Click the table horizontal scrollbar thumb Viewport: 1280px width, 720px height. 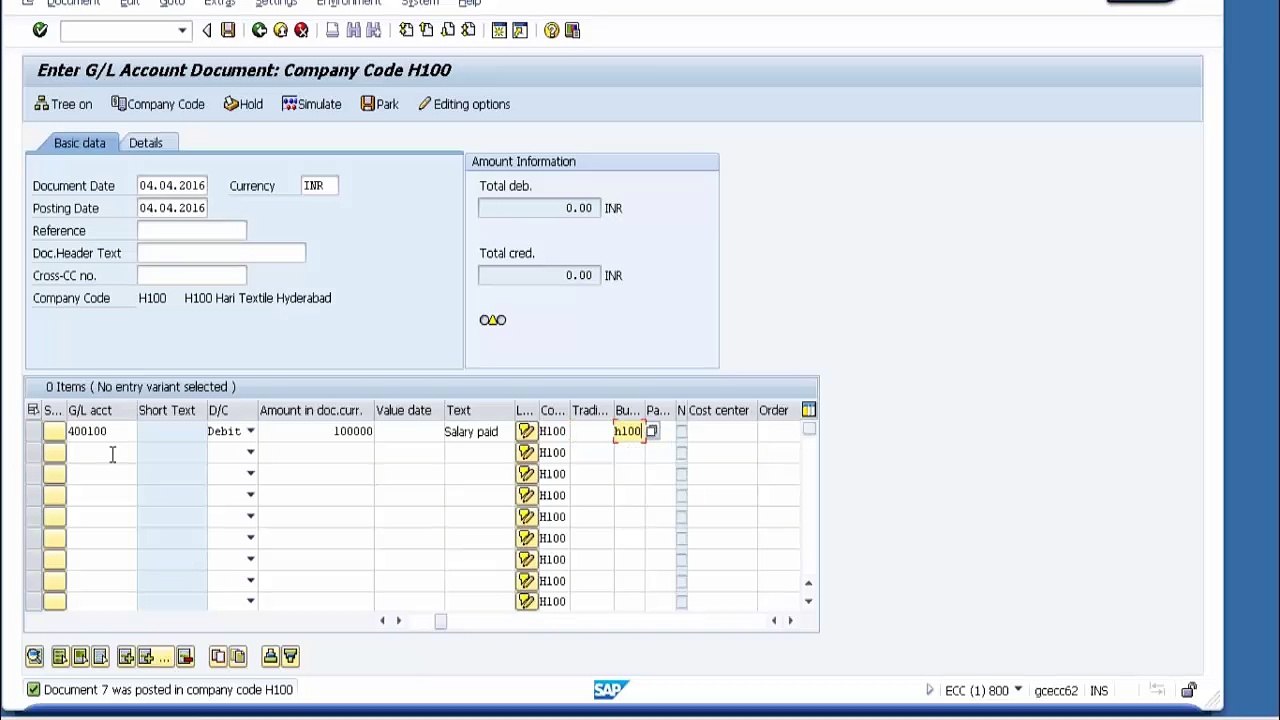click(x=440, y=622)
